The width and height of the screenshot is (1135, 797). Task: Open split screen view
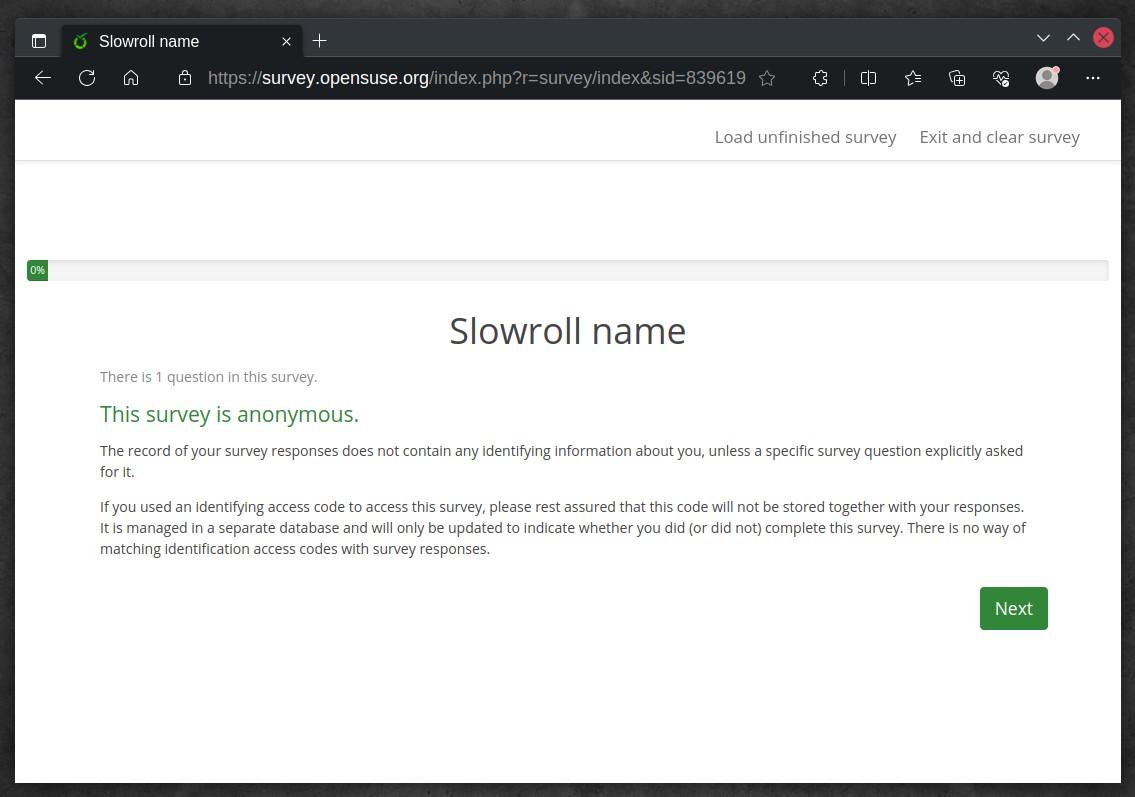coord(869,78)
